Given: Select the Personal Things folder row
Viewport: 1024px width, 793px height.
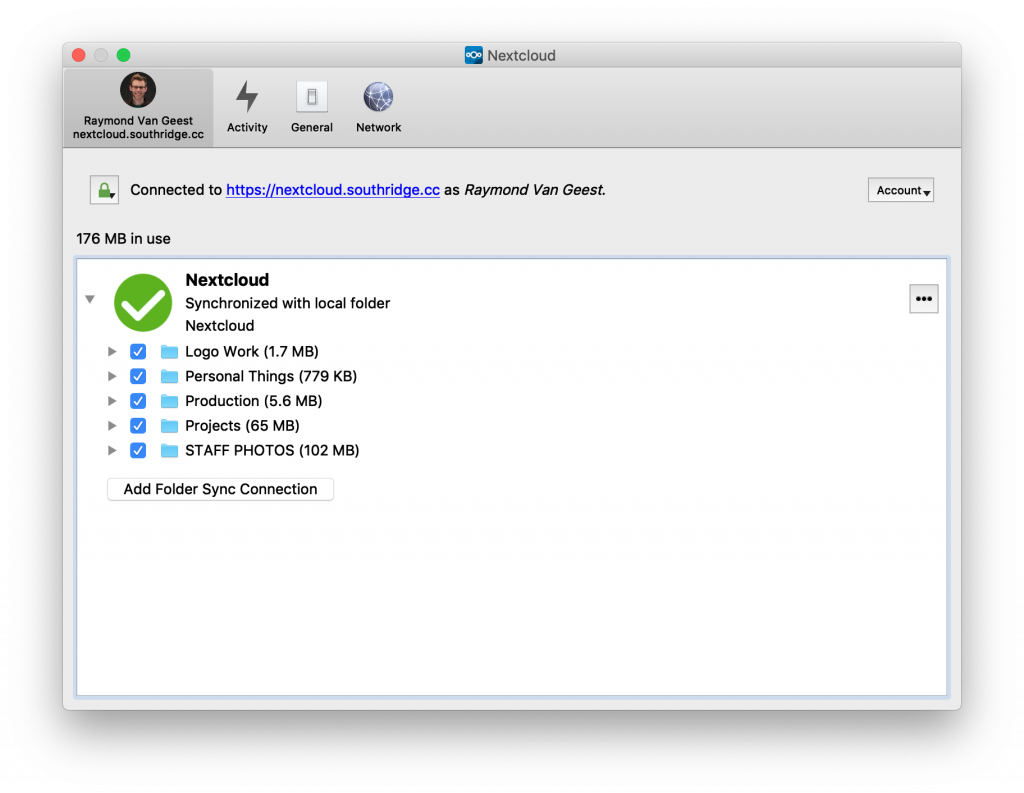Looking at the screenshot, I should [270, 377].
